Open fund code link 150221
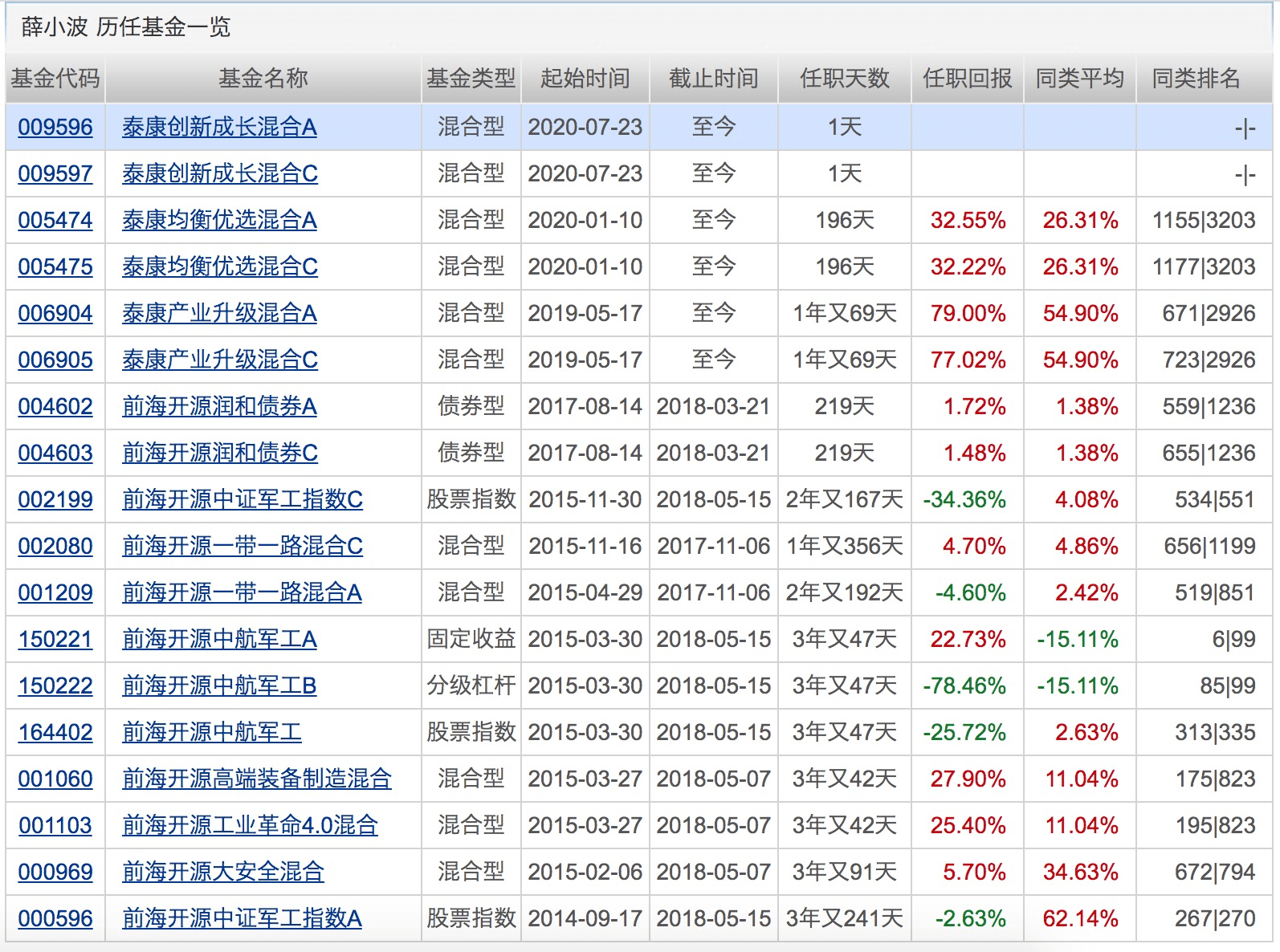The height and width of the screenshot is (952, 1280). pos(55,639)
